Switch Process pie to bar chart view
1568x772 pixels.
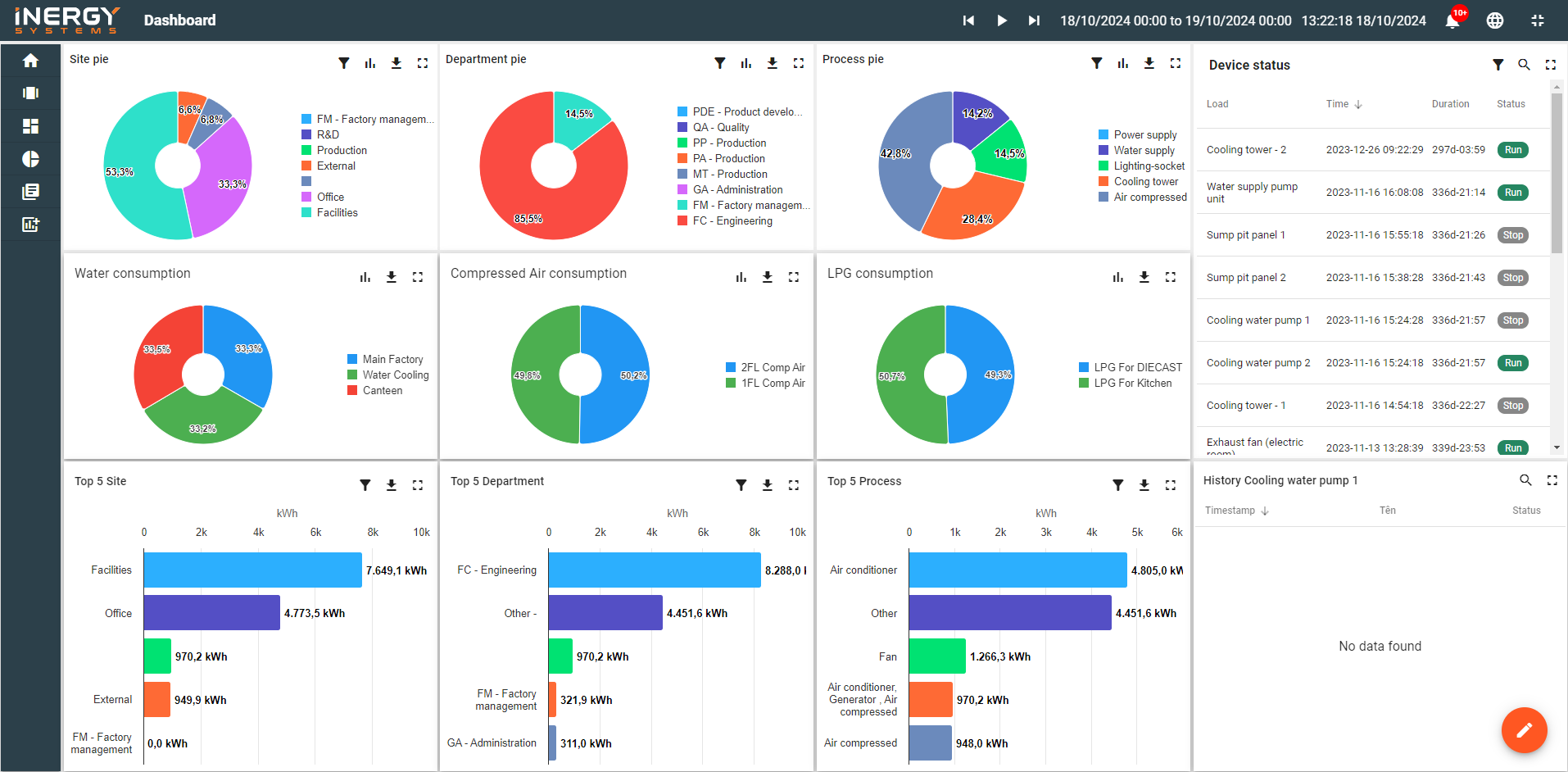(x=1123, y=63)
